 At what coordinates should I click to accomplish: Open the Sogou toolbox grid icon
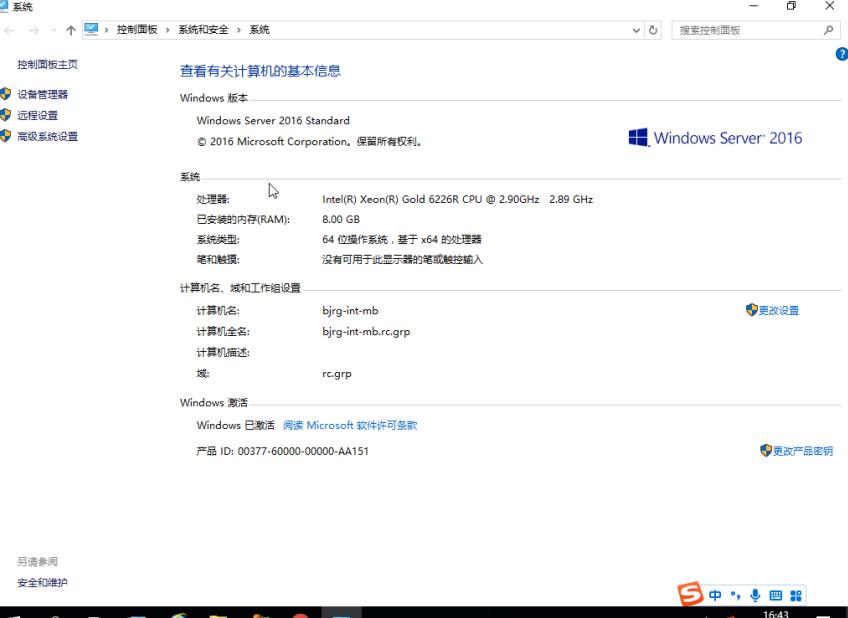tap(797, 594)
